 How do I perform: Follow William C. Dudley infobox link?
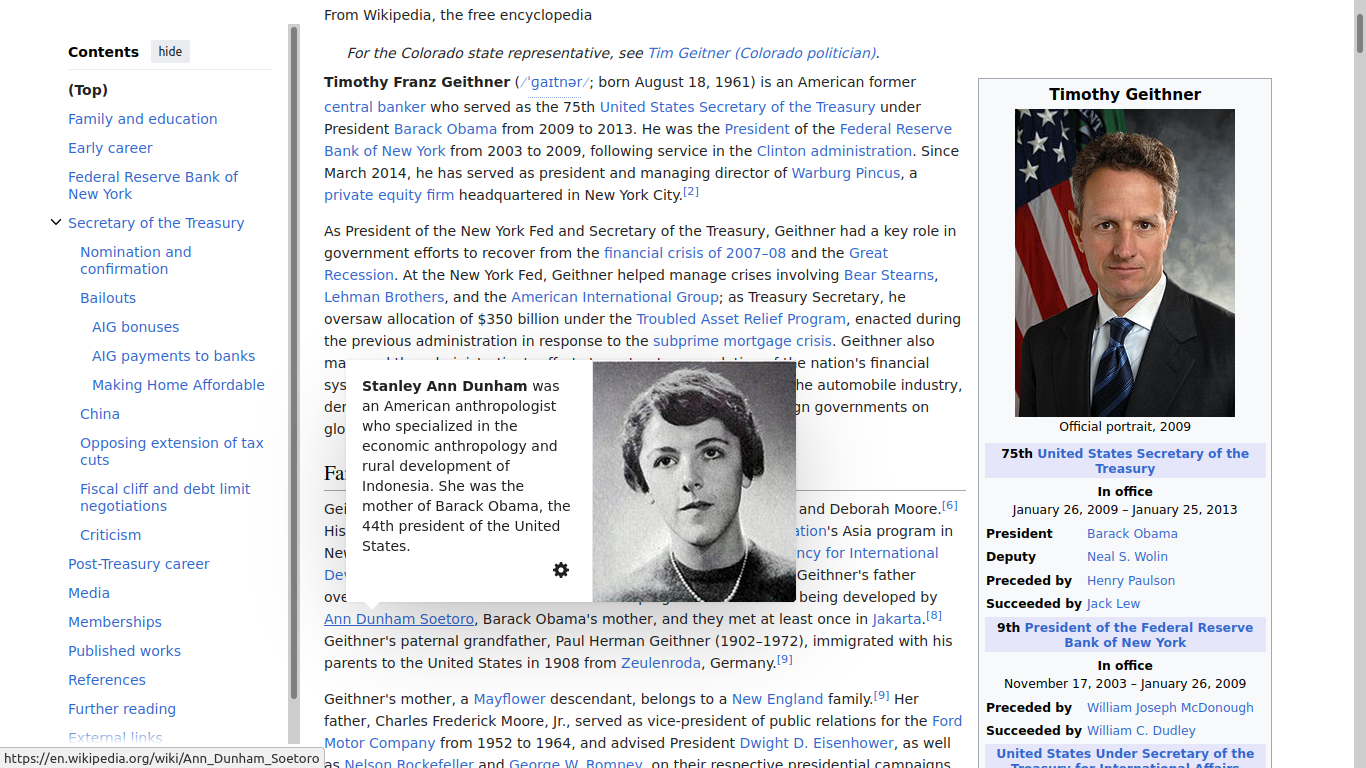point(1141,731)
